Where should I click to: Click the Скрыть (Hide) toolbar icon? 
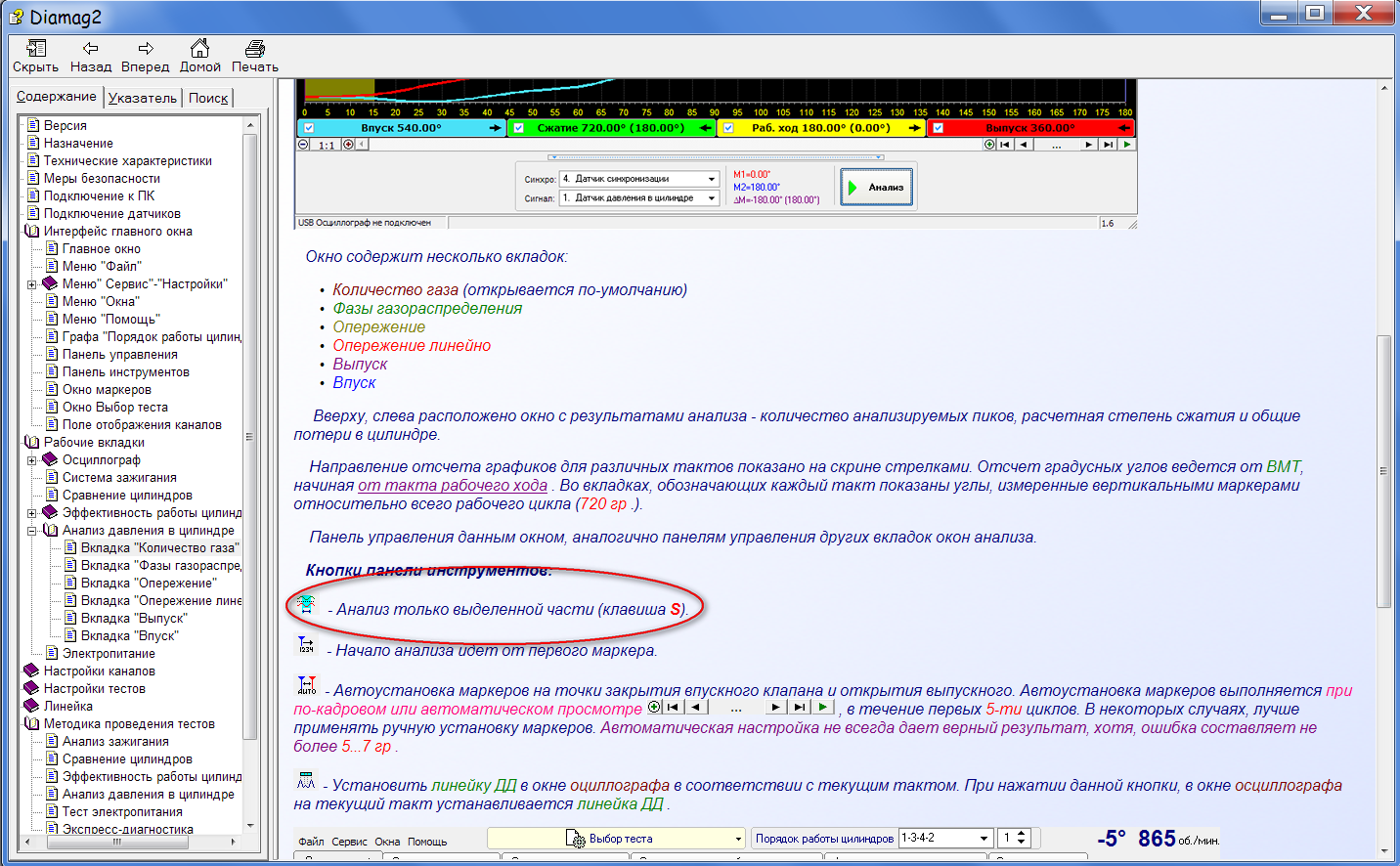[x=36, y=49]
